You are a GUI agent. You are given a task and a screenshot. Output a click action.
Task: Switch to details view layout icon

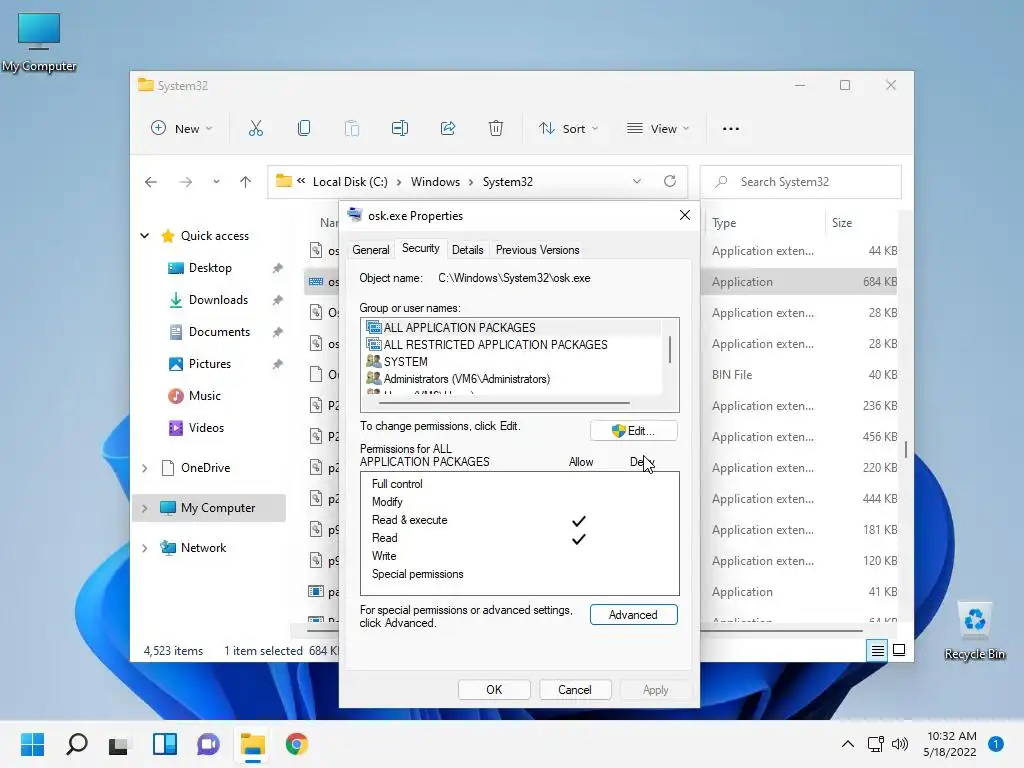point(878,650)
